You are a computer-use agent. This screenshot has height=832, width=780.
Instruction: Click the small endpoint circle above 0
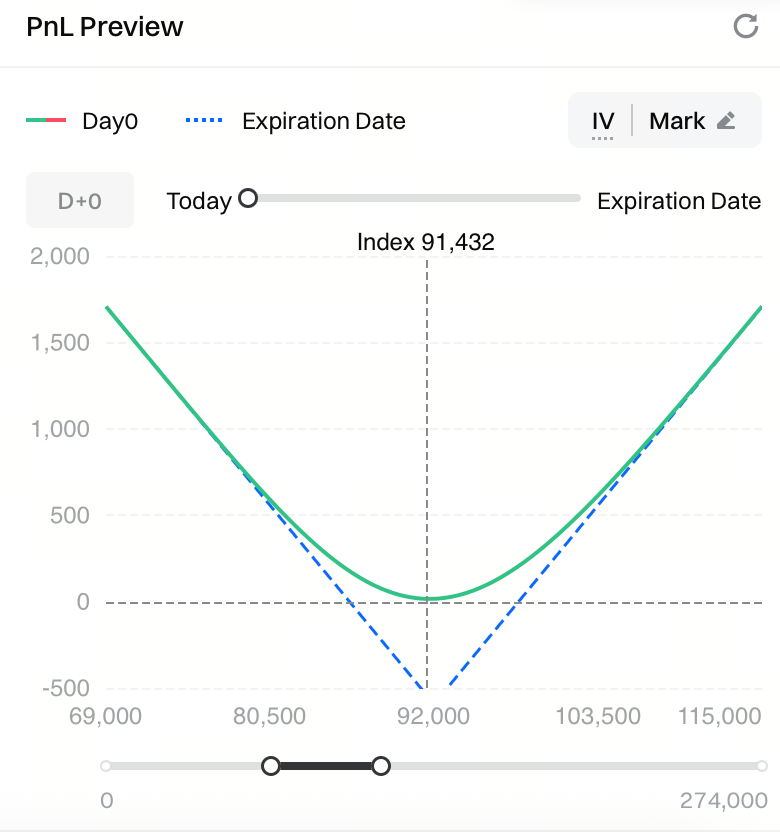pos(106,766)
